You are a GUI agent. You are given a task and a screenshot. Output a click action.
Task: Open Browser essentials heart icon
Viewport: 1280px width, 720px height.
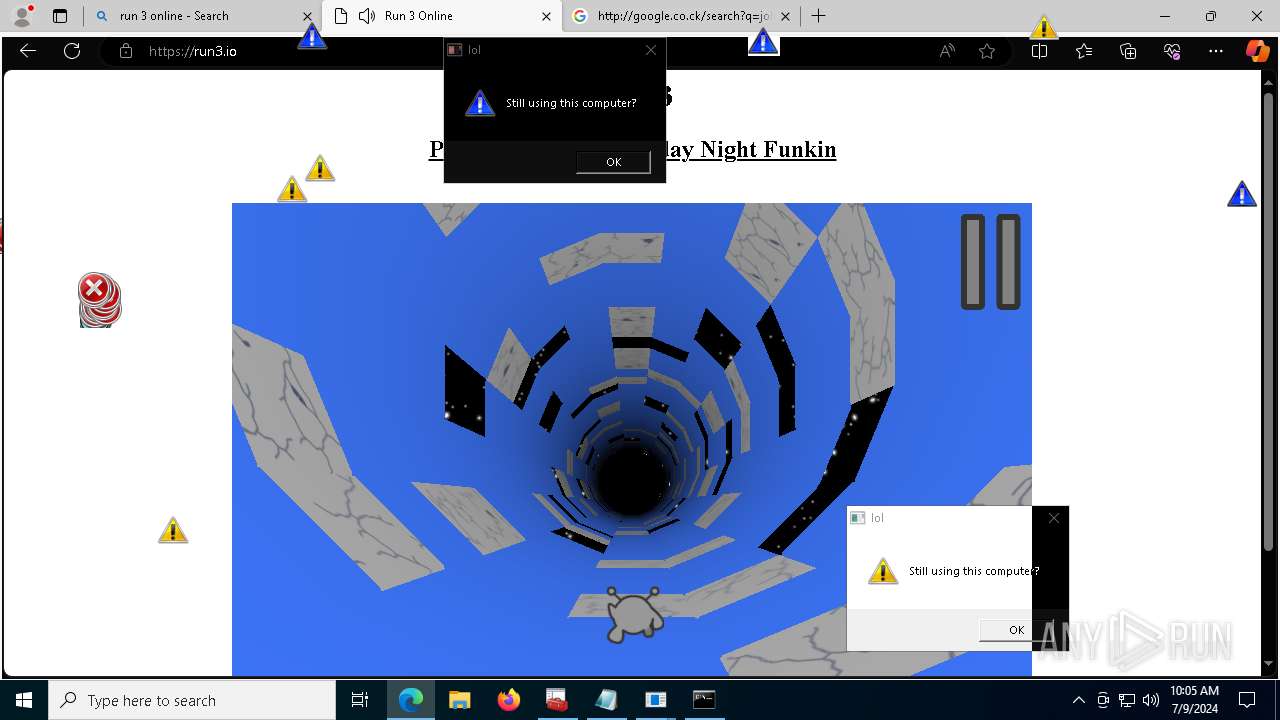pos(1172,51)
